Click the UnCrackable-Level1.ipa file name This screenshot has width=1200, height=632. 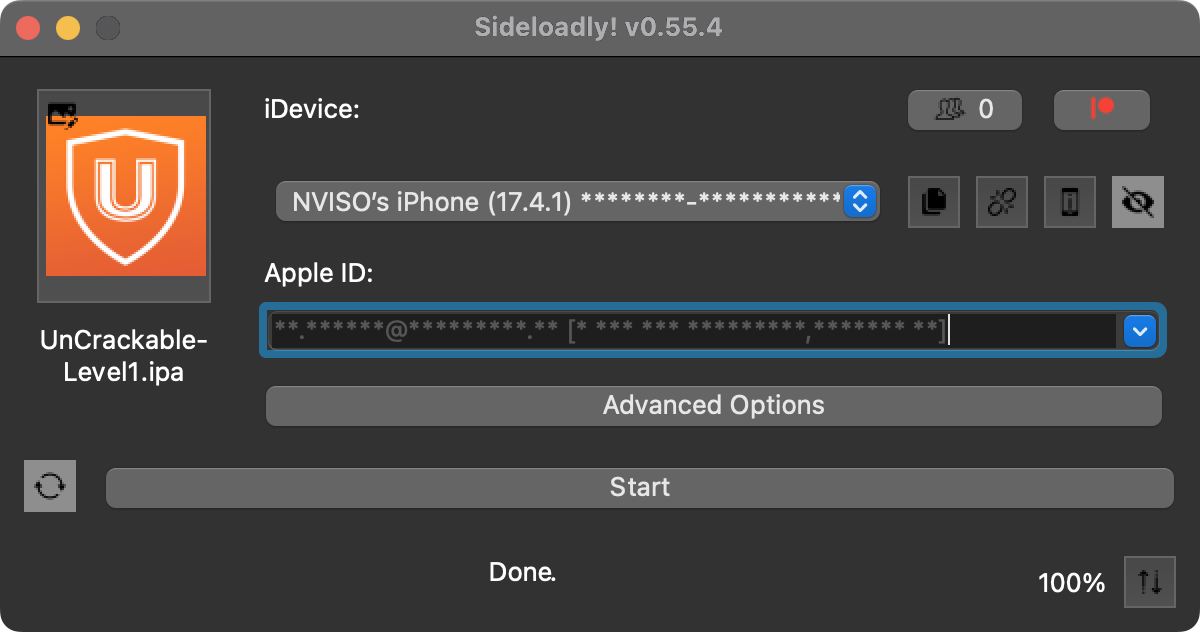point(124,358)
